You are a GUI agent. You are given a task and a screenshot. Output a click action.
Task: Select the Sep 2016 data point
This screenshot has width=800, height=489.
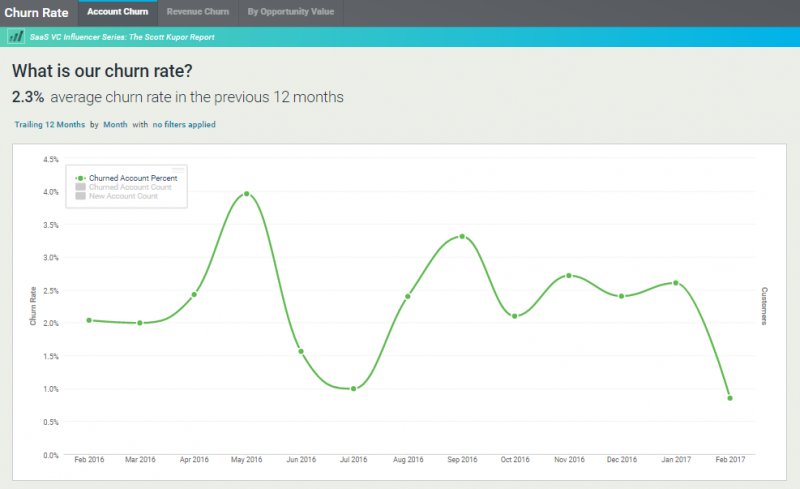(462, 236)
